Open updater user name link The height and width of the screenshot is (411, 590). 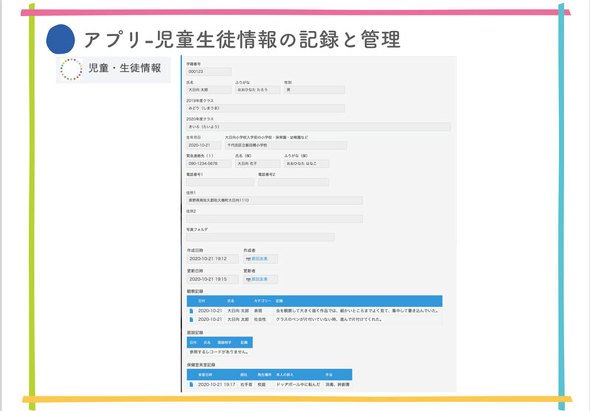point(260,279)
